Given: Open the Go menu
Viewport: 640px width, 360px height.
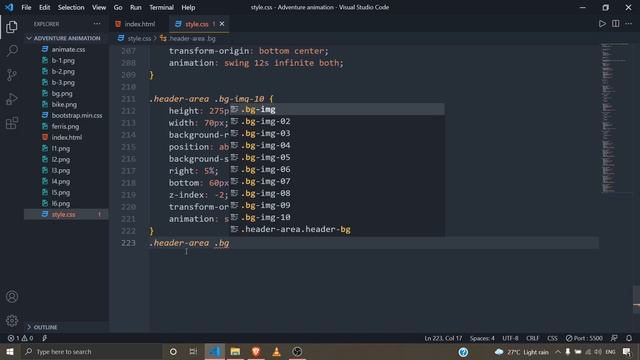Looking at the screenshot, I should click(x=118, y=7).
